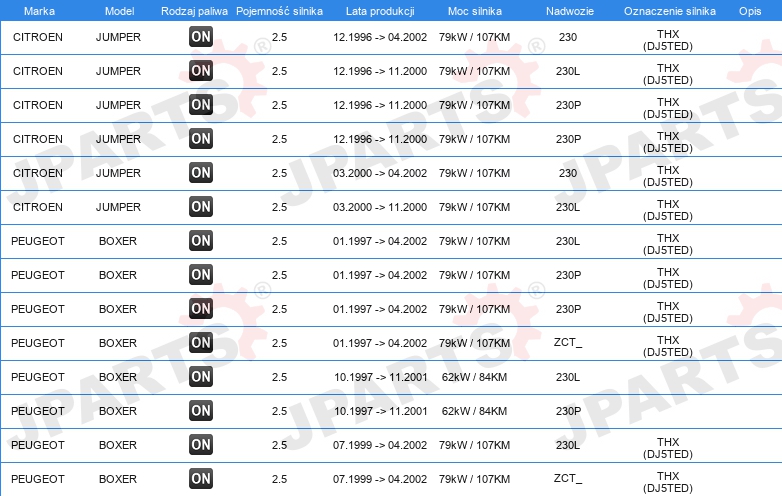This screenshot has height=496, width=782.
Task: Click the Marka column header
Action: tap(39, 11)
